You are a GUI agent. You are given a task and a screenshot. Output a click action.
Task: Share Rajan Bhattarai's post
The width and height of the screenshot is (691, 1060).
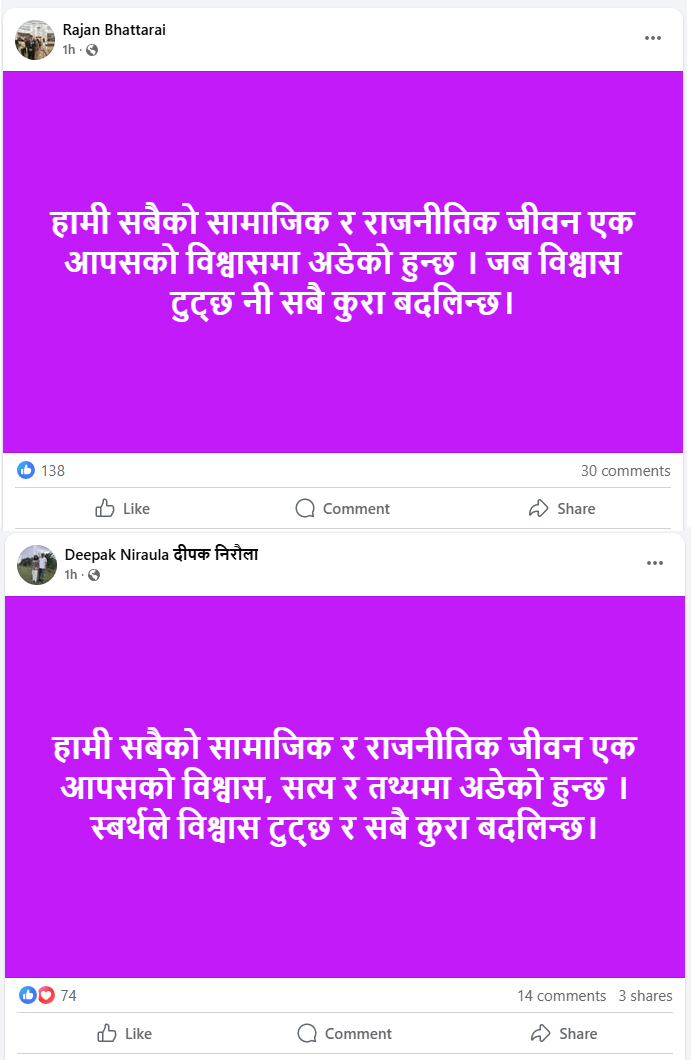tap(562, 508)
